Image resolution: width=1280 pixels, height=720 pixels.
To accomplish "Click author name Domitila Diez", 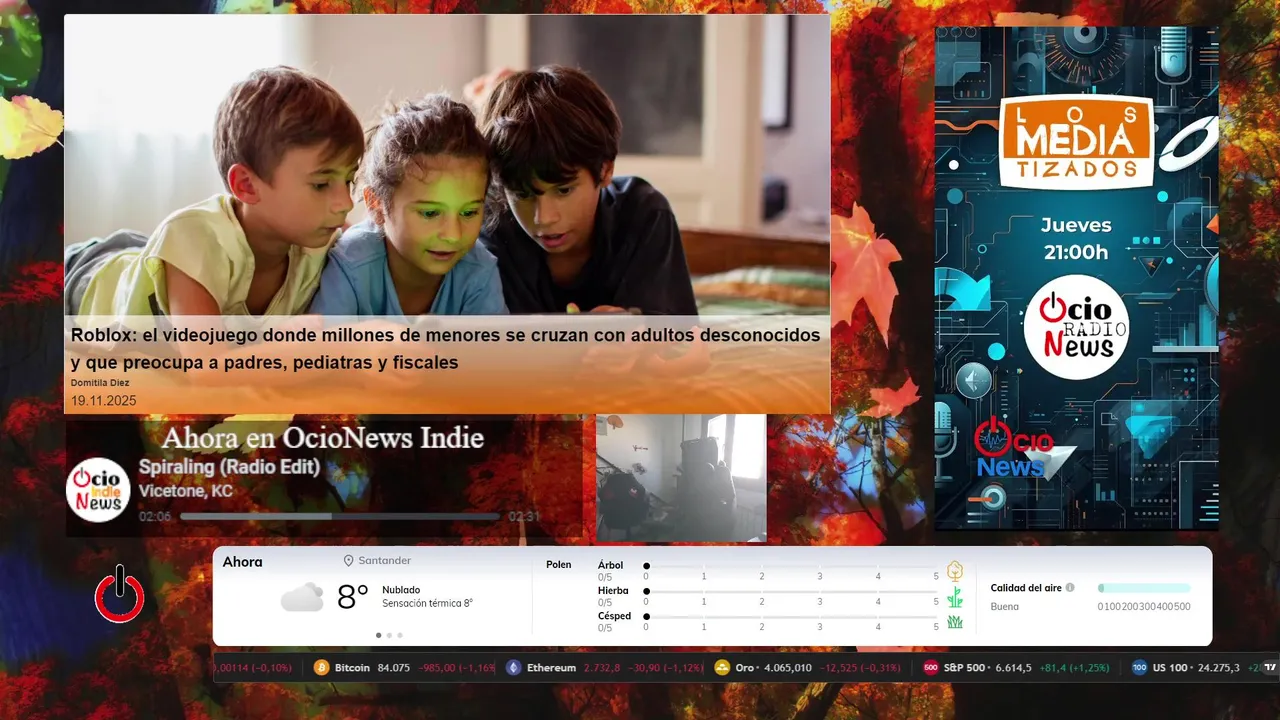I will (100, 383).
